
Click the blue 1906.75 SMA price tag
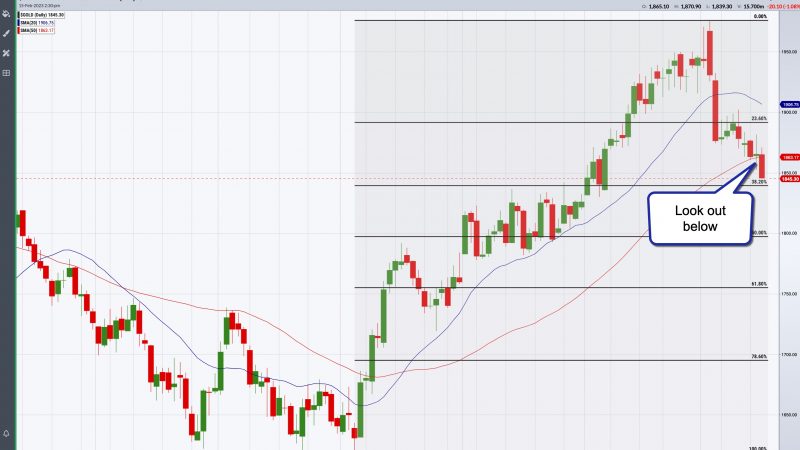pyautogui.click(x=790, y=105)
